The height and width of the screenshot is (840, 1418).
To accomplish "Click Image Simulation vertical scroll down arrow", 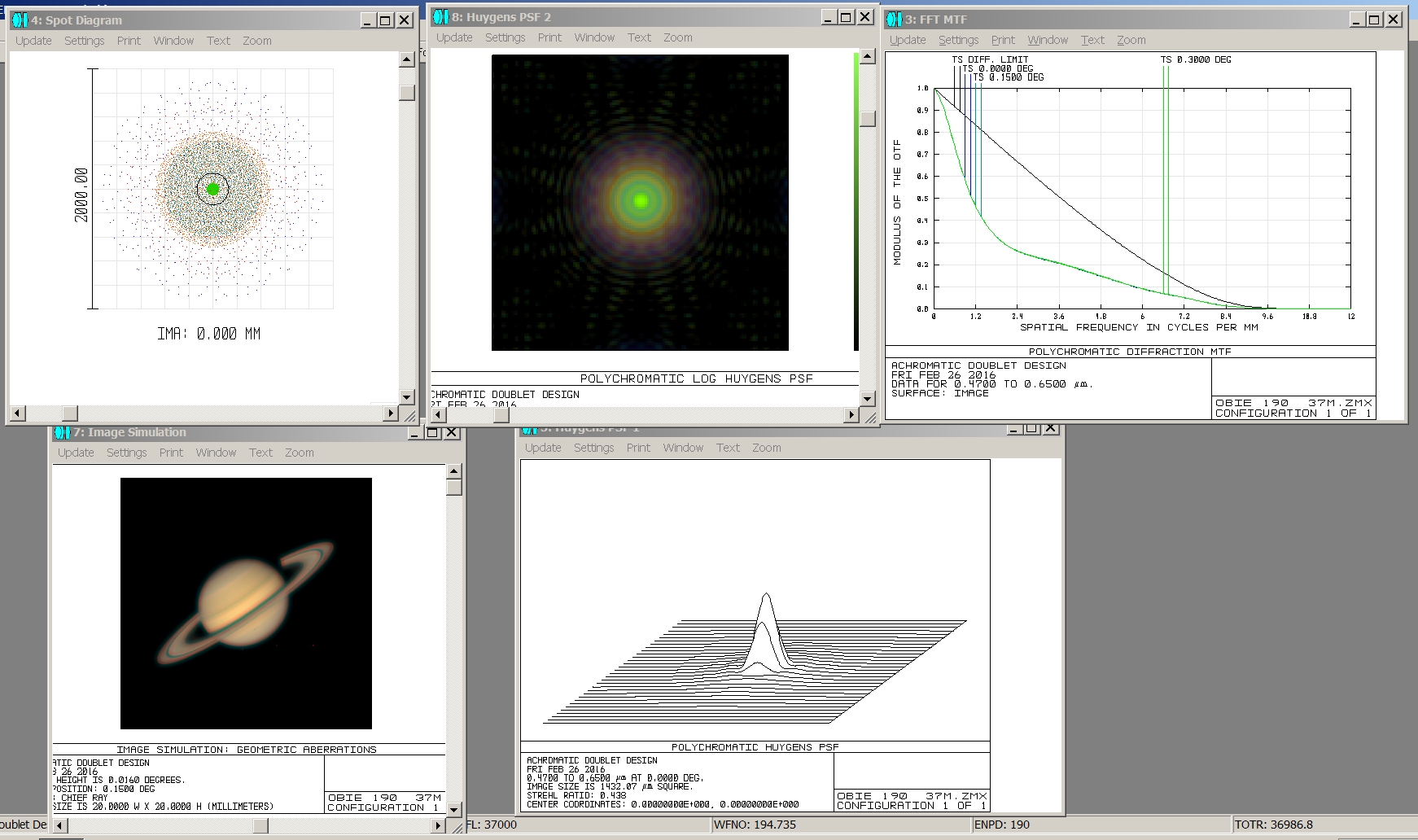I will [454, 810].
